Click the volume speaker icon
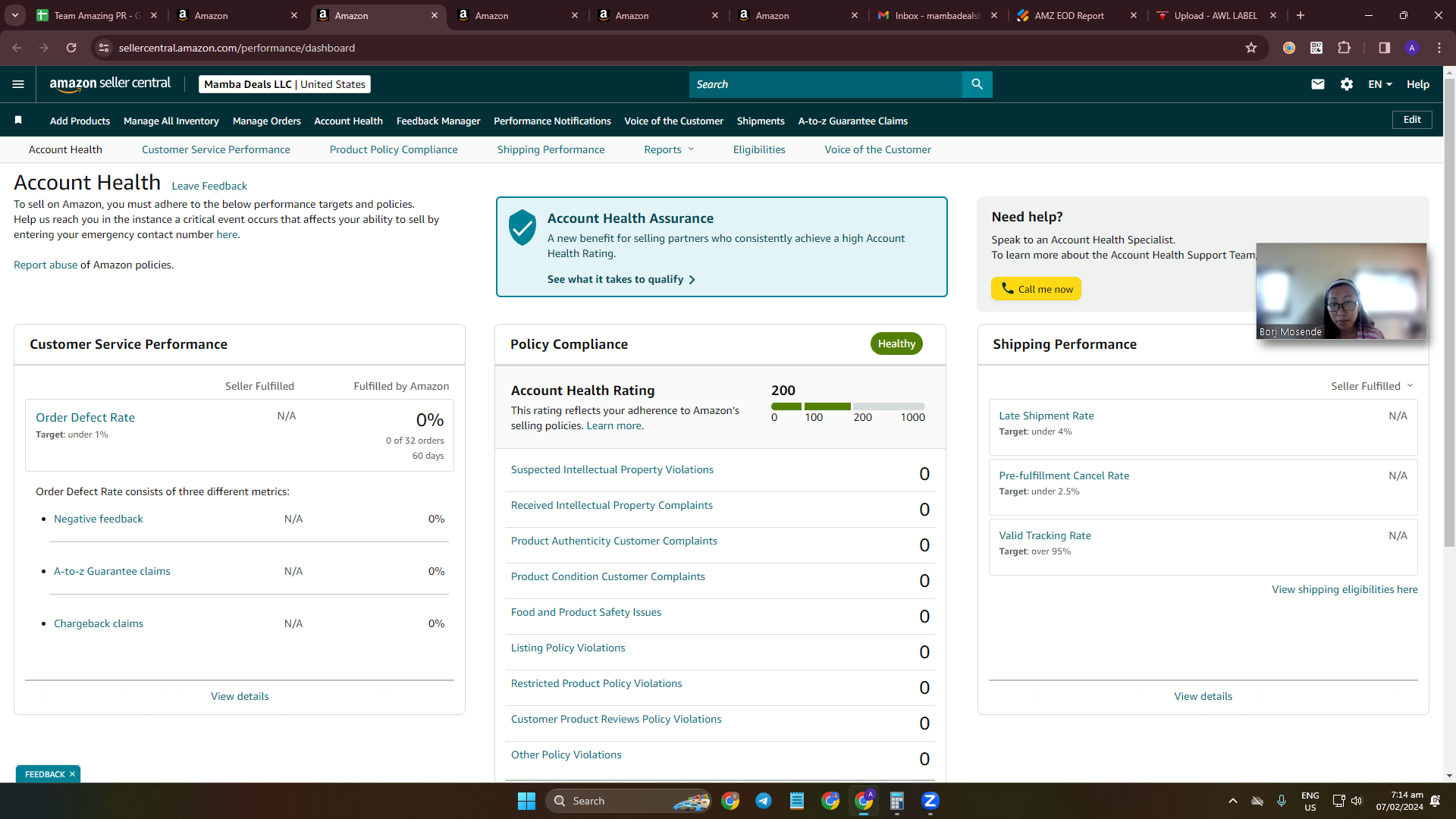 pyautogui.click(x=1357, y=801)
